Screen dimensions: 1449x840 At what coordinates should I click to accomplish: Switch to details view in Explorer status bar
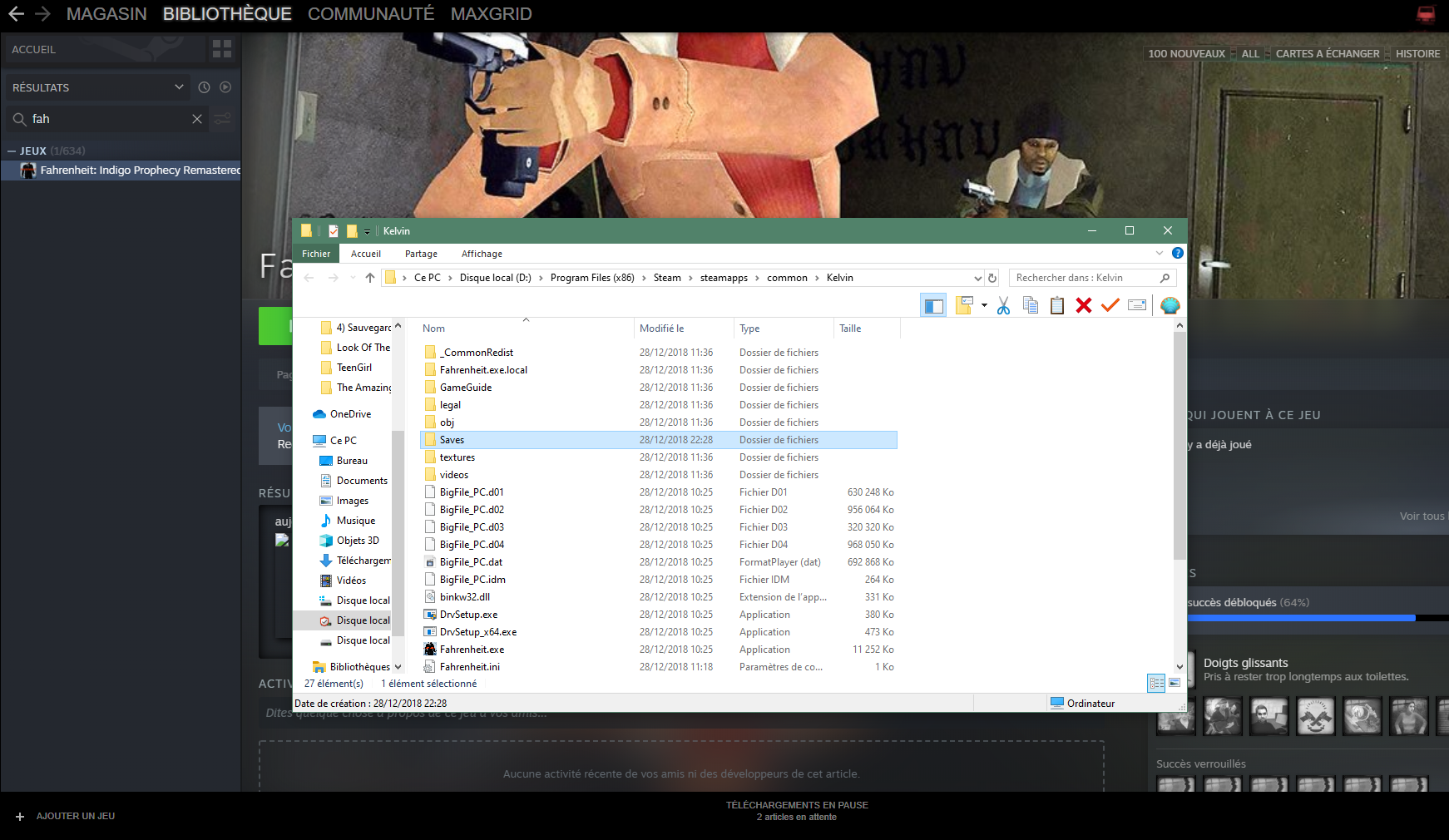(1156, 684)
